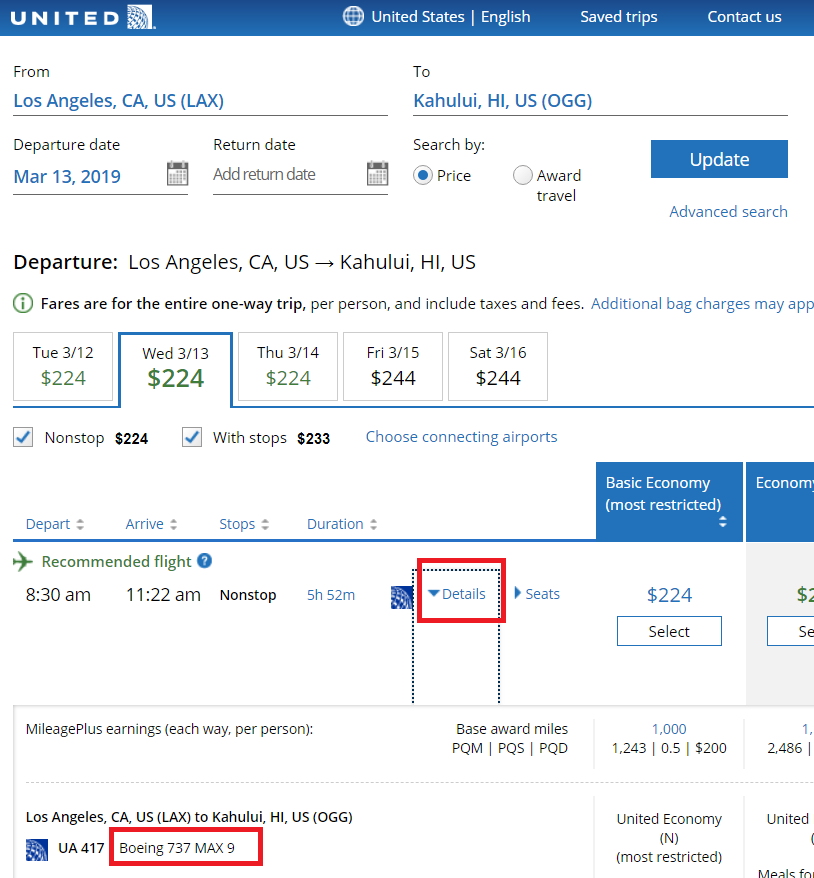
Task: Click the UA 417 flight number
Action: (81, 848)
